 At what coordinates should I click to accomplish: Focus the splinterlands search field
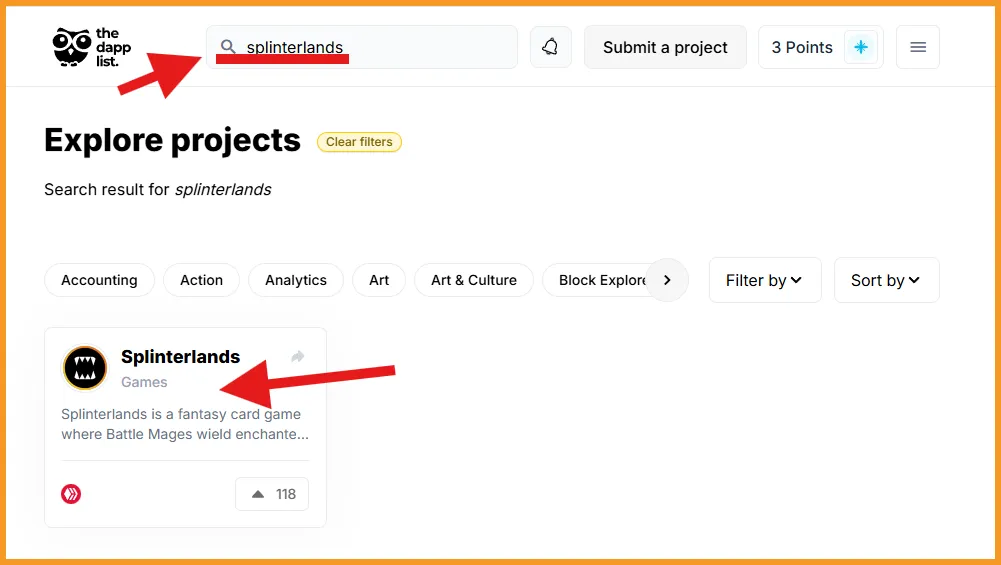click(x=361, y=47)
